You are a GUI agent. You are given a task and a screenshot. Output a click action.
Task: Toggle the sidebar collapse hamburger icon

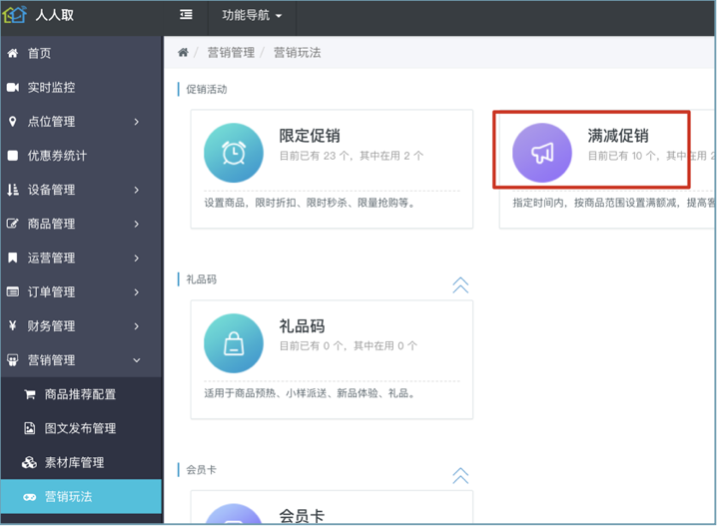tap(186, 15)
